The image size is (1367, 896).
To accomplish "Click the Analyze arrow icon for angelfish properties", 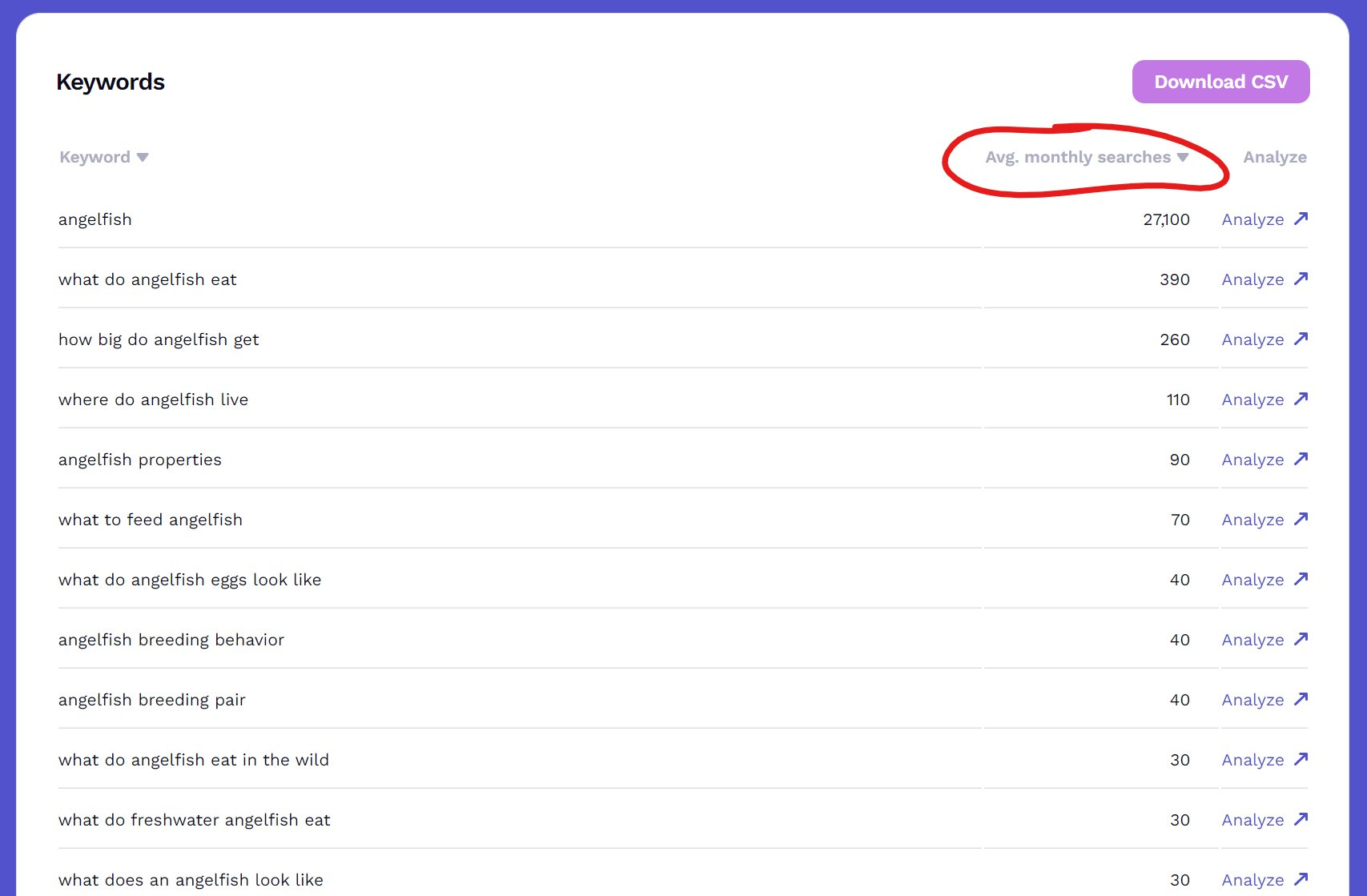I will point(1301,458).
